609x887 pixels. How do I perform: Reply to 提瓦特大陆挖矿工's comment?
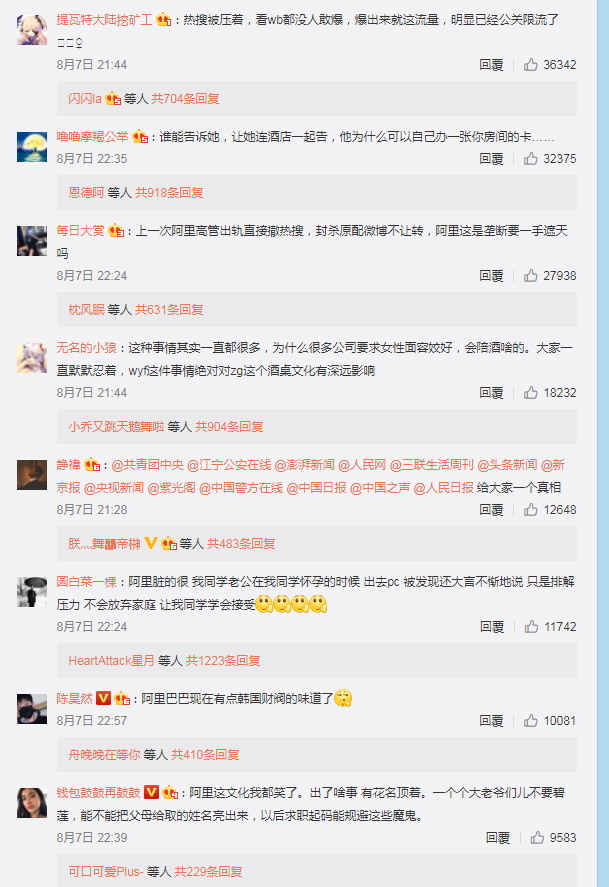click(x=491, y=64)
